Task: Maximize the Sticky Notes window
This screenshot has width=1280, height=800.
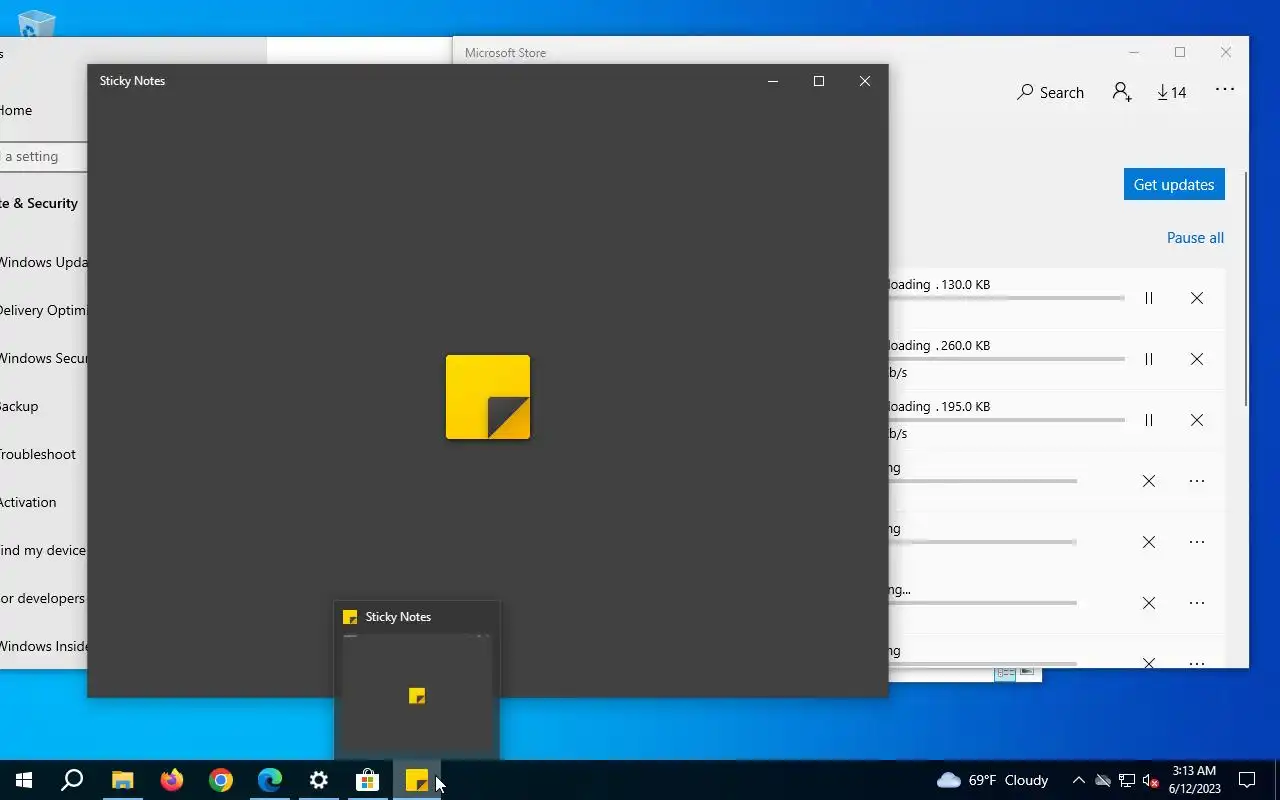Action: (x=819, y=81)
